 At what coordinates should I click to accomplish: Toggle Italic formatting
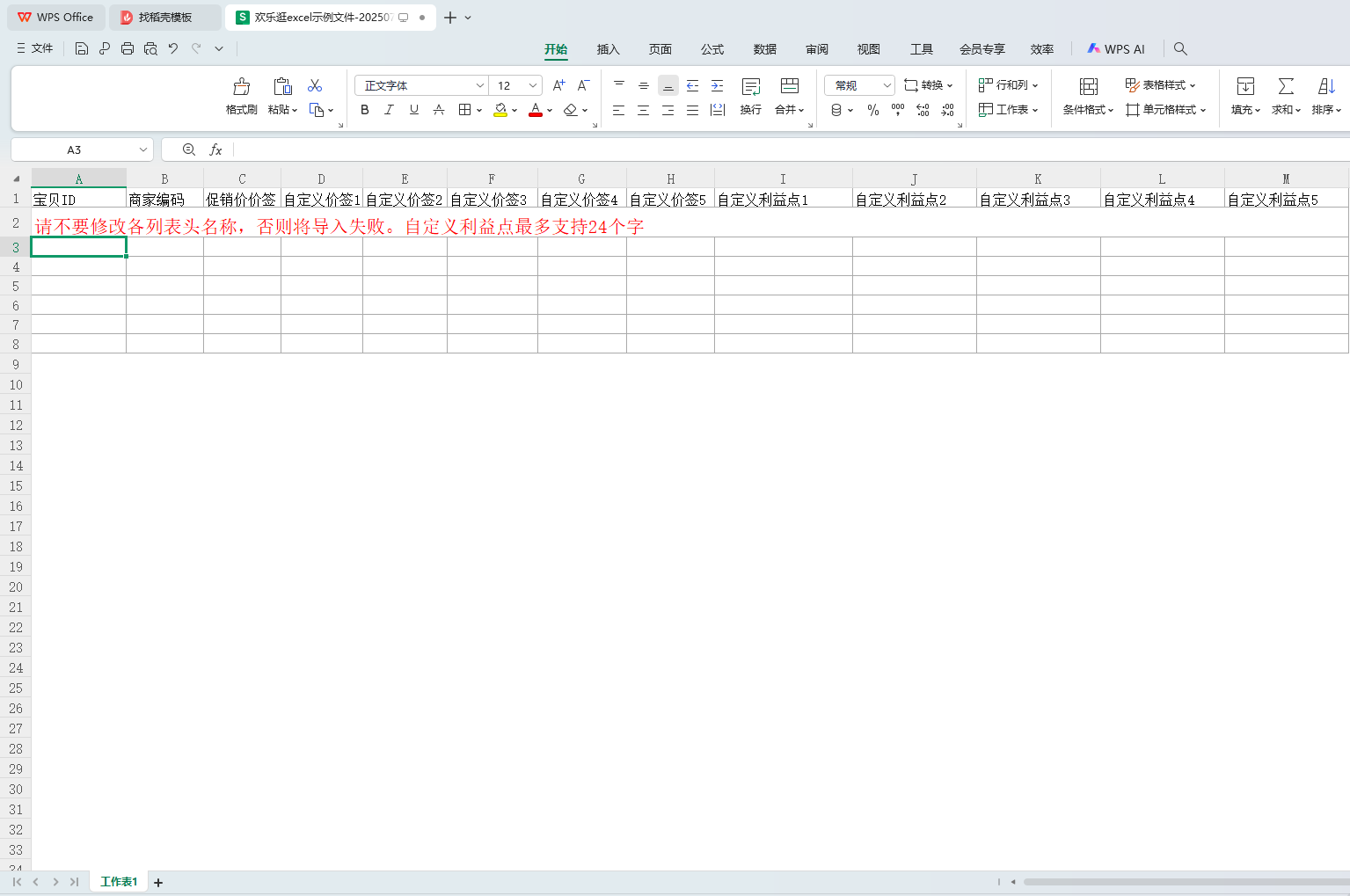pos(389,110)
